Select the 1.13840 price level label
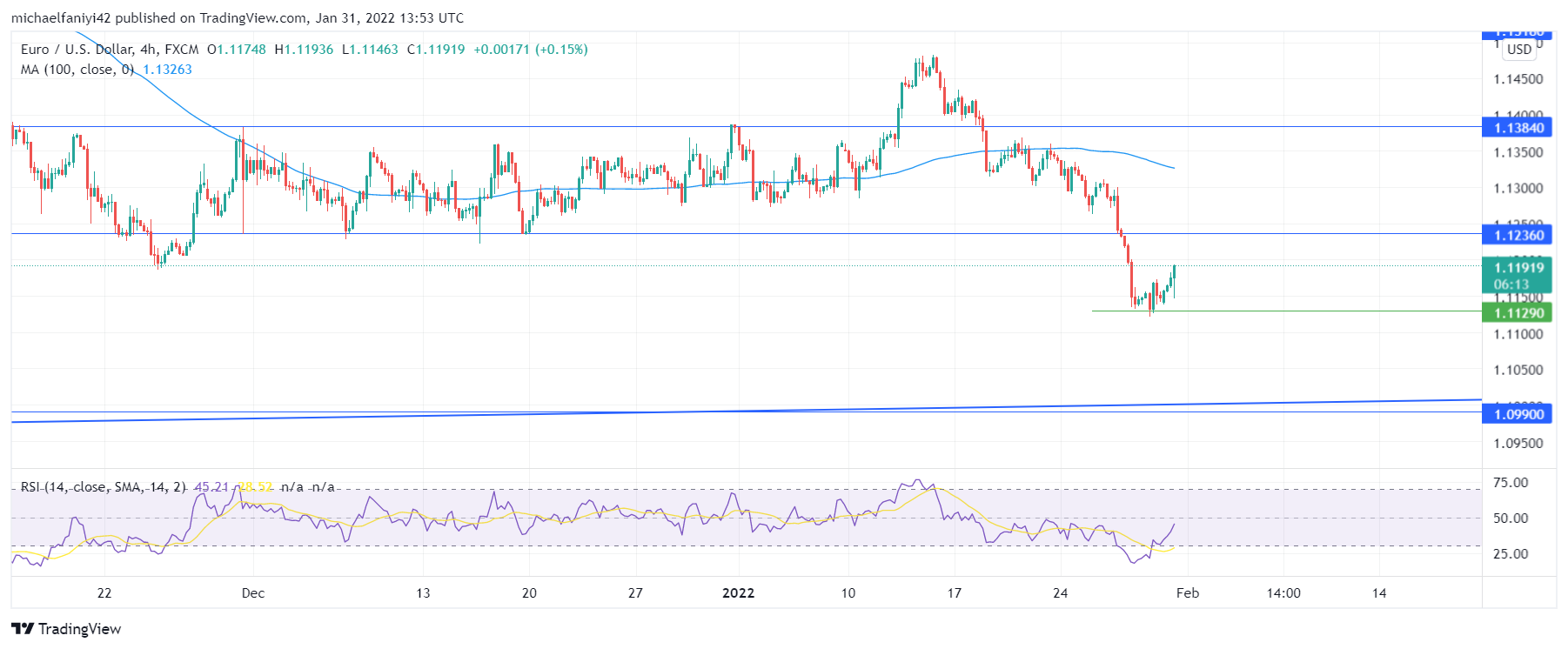The height and width of the screenshot is (649, 1568). (1518, 128)
